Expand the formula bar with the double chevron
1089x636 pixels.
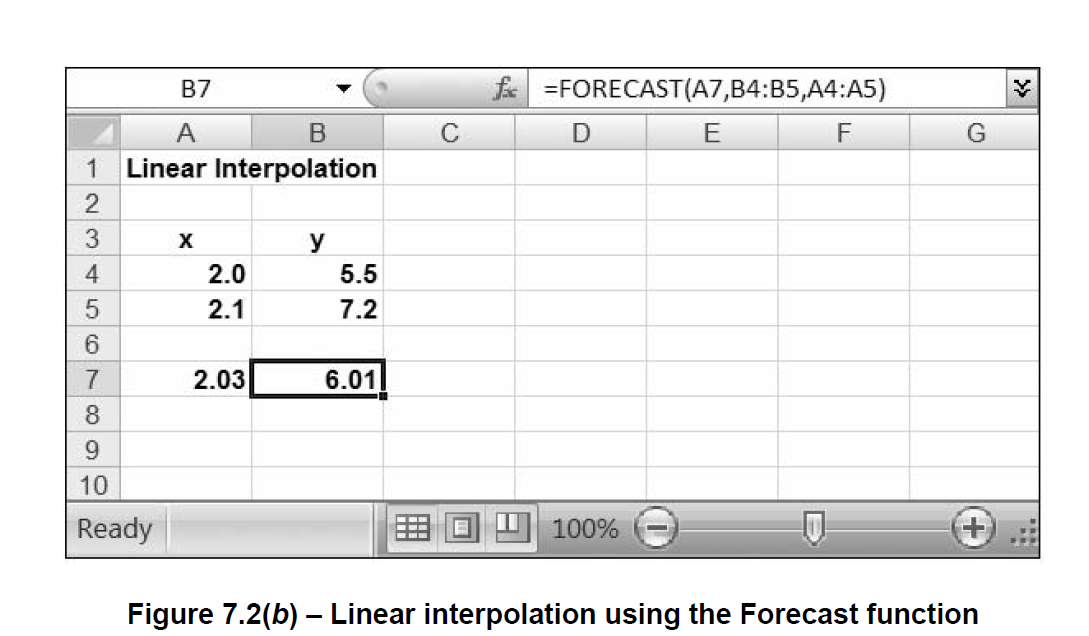[x=1022, y=88]
